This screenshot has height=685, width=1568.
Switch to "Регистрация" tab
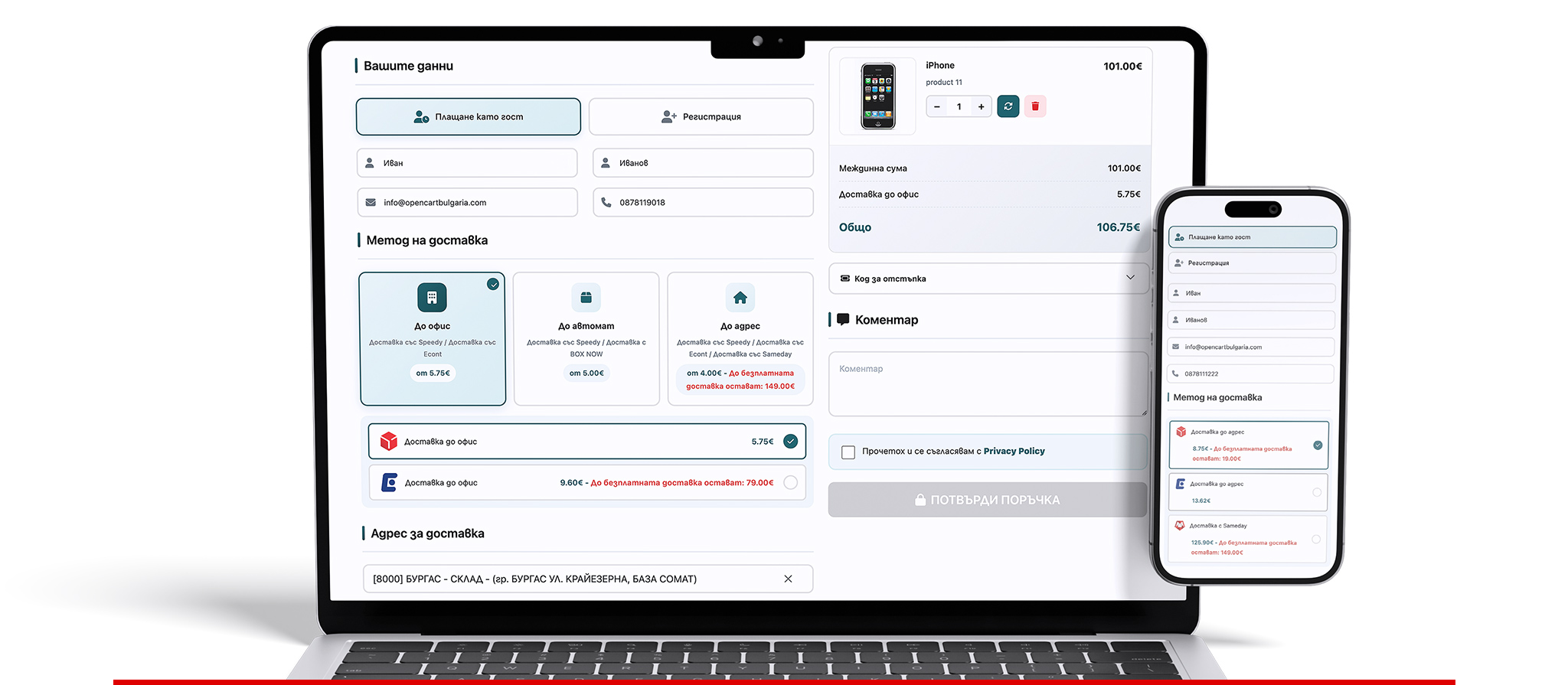(701, 117)
